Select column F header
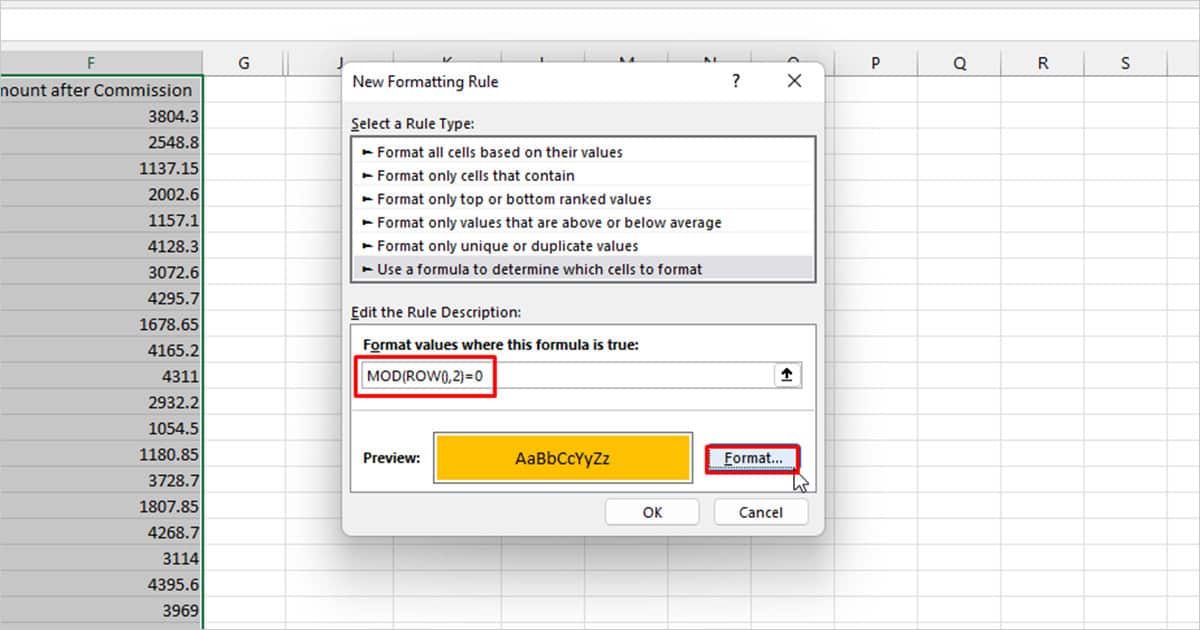Image resolution: width=1200 pixels, height=630 pixels. [x=91, y=62]
